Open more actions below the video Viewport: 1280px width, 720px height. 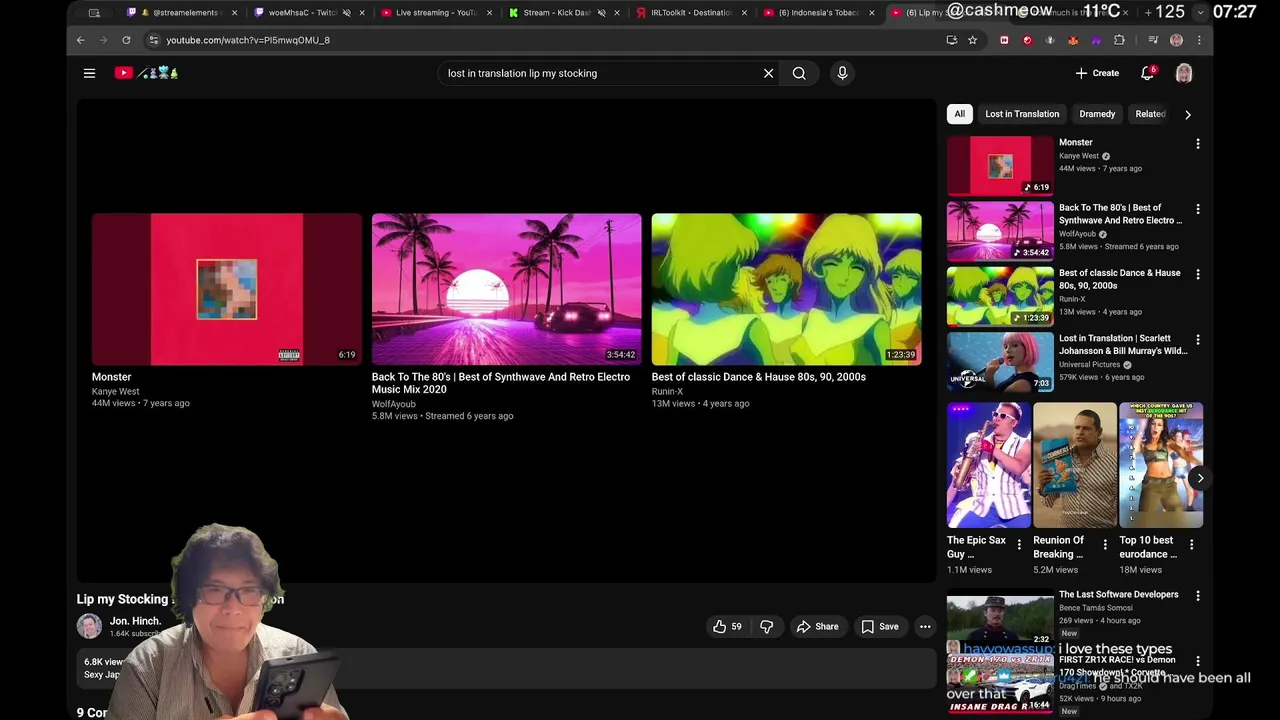(925, 626)
